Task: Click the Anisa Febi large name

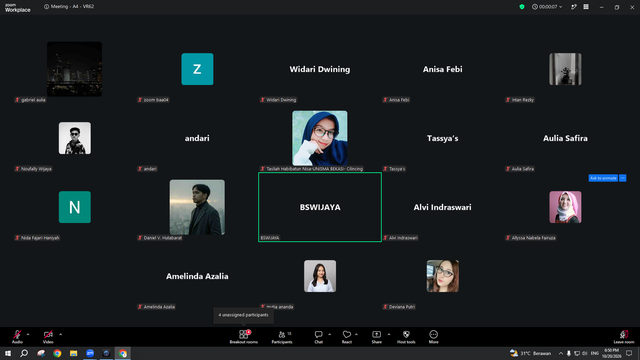Action: 442,69
